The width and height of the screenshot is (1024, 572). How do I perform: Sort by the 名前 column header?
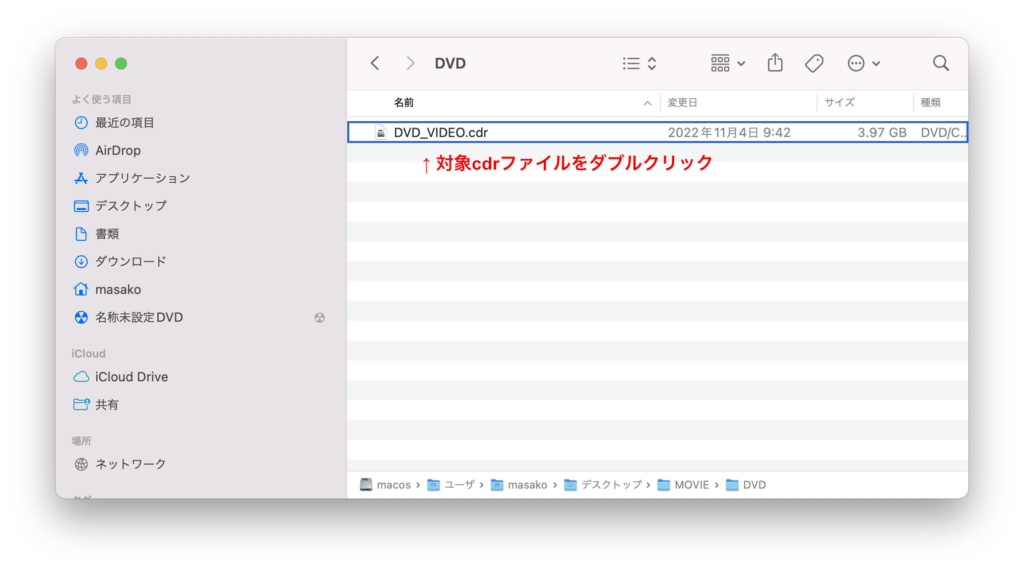click(x=404, y=103)
